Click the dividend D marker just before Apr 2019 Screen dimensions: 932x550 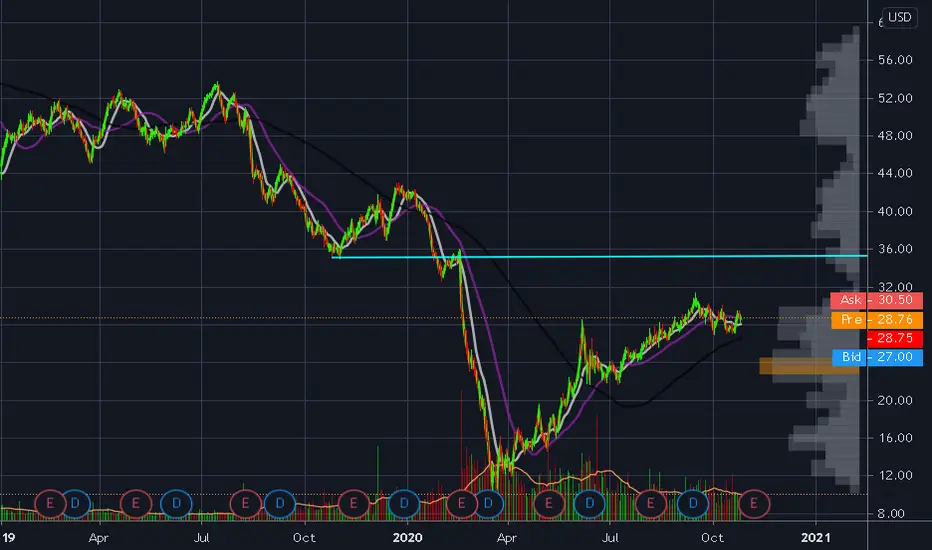pyautogui.click(x=75, y=504)
